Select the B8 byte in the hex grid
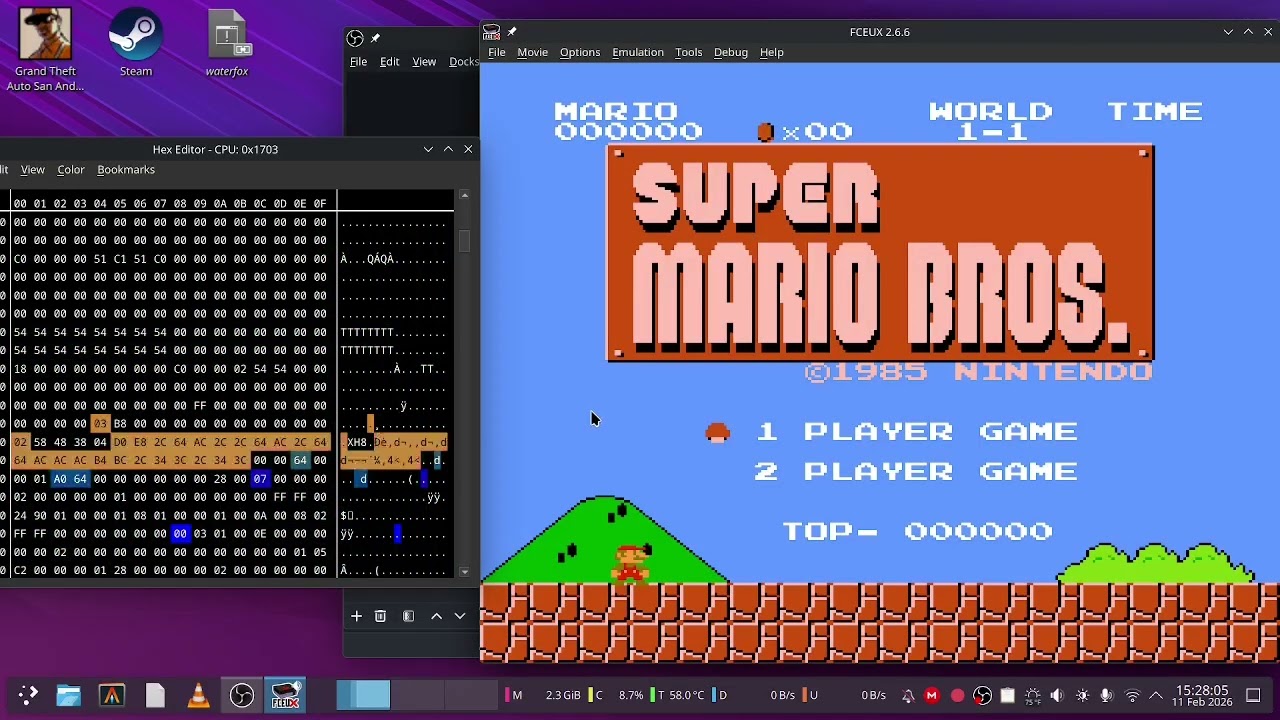The image size is (1280, 720). coord(120,424)
